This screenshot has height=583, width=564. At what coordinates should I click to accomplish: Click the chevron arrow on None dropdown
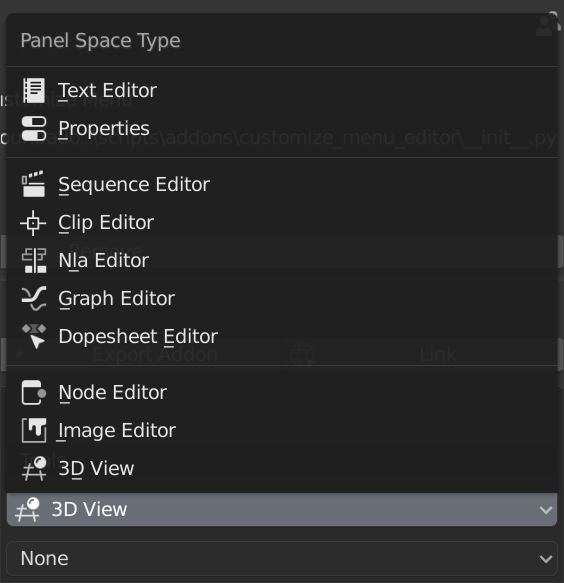pos(545,559)
